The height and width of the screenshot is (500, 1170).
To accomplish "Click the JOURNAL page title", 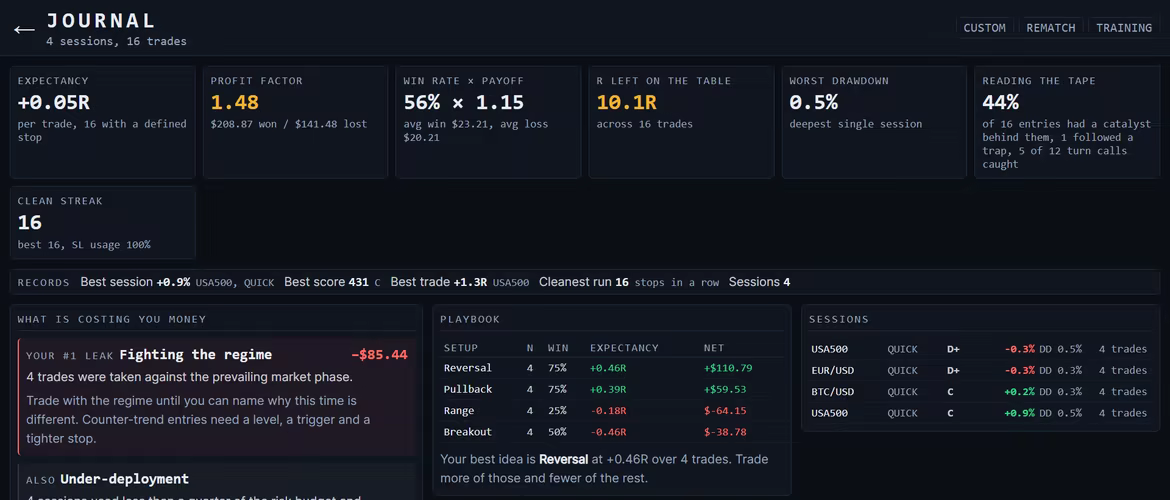I will coord(101,20).
